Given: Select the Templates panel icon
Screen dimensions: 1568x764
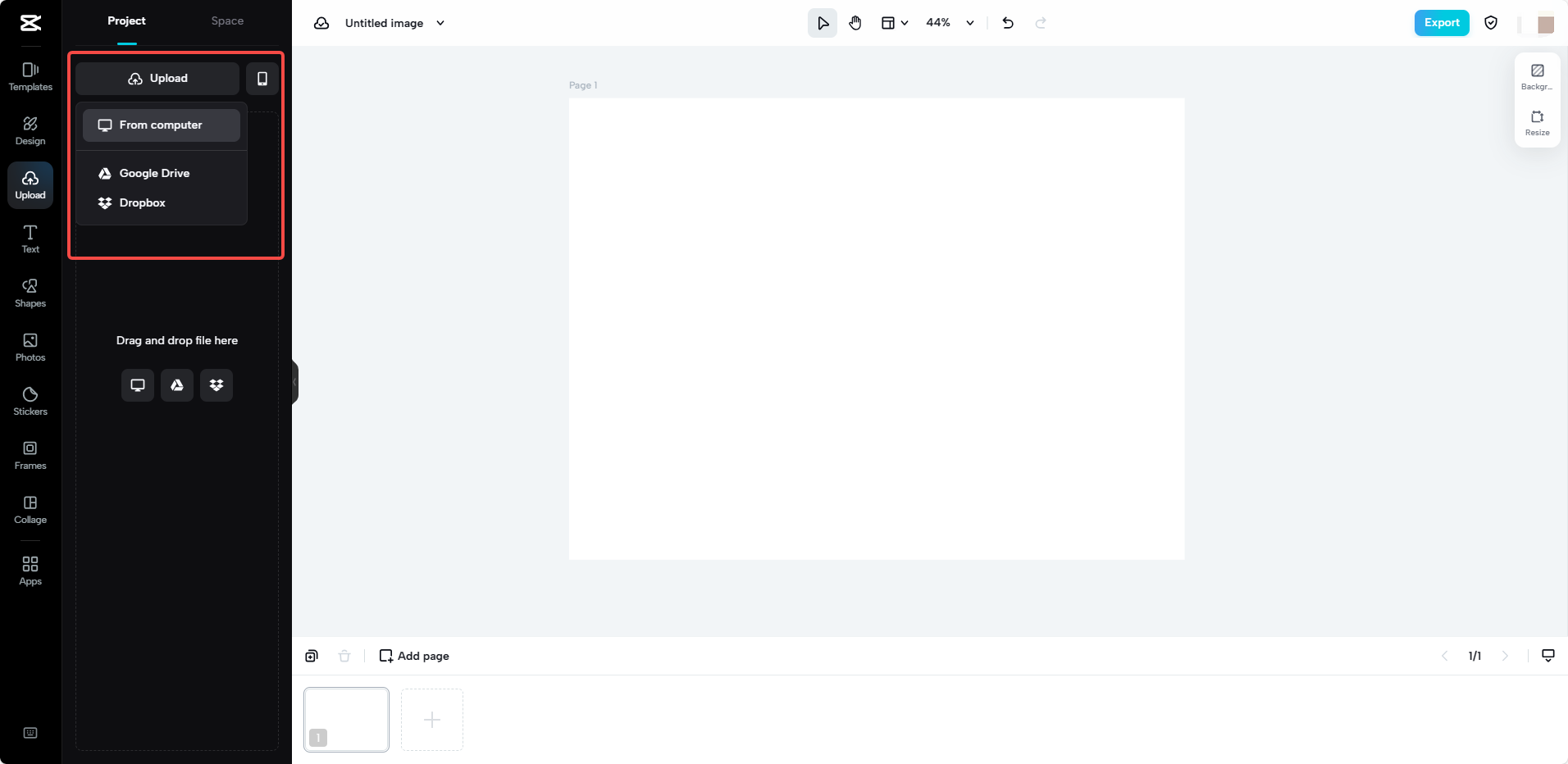Looking at the screenshot, I should [x=30, y=77].
